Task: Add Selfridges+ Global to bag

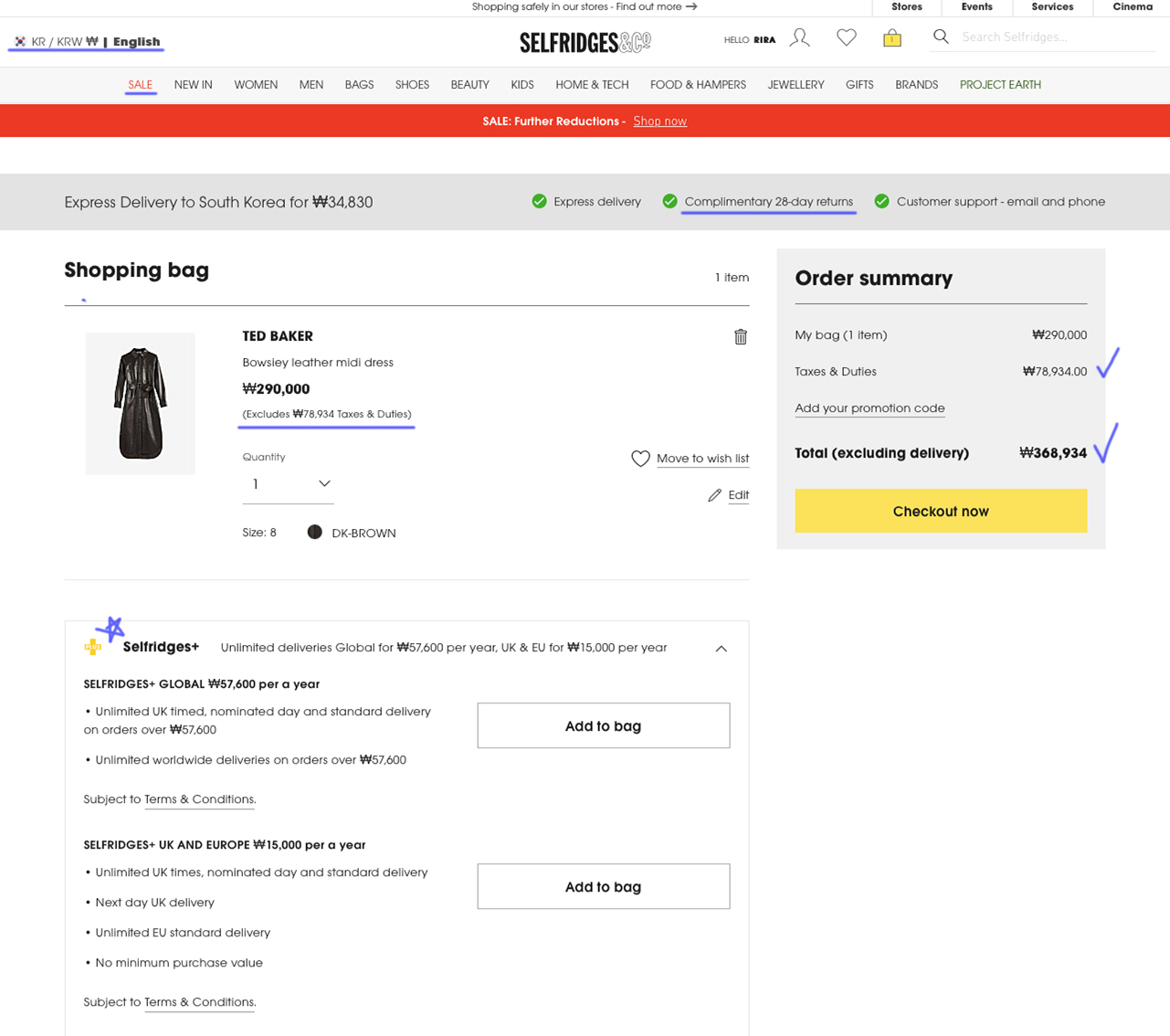Action: [x=604, y=726]
